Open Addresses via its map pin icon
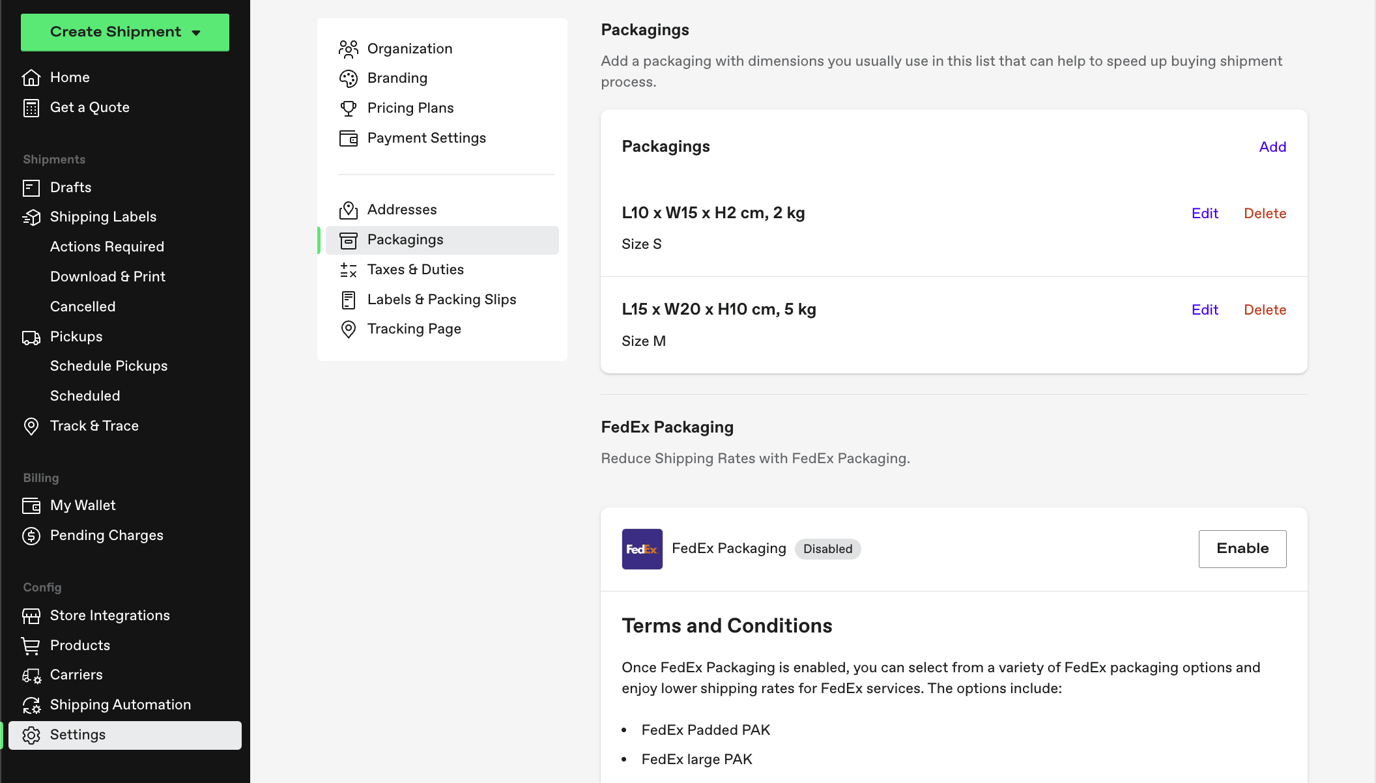Screen dimensions: 1376x783 point(348,209)
